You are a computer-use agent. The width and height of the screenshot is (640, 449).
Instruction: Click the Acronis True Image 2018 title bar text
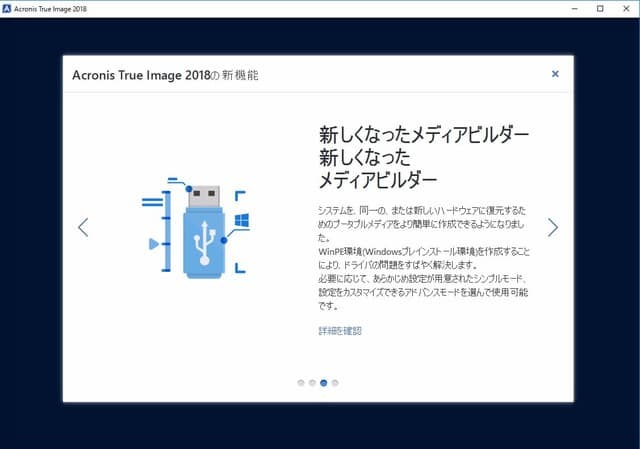click(58, 8)
